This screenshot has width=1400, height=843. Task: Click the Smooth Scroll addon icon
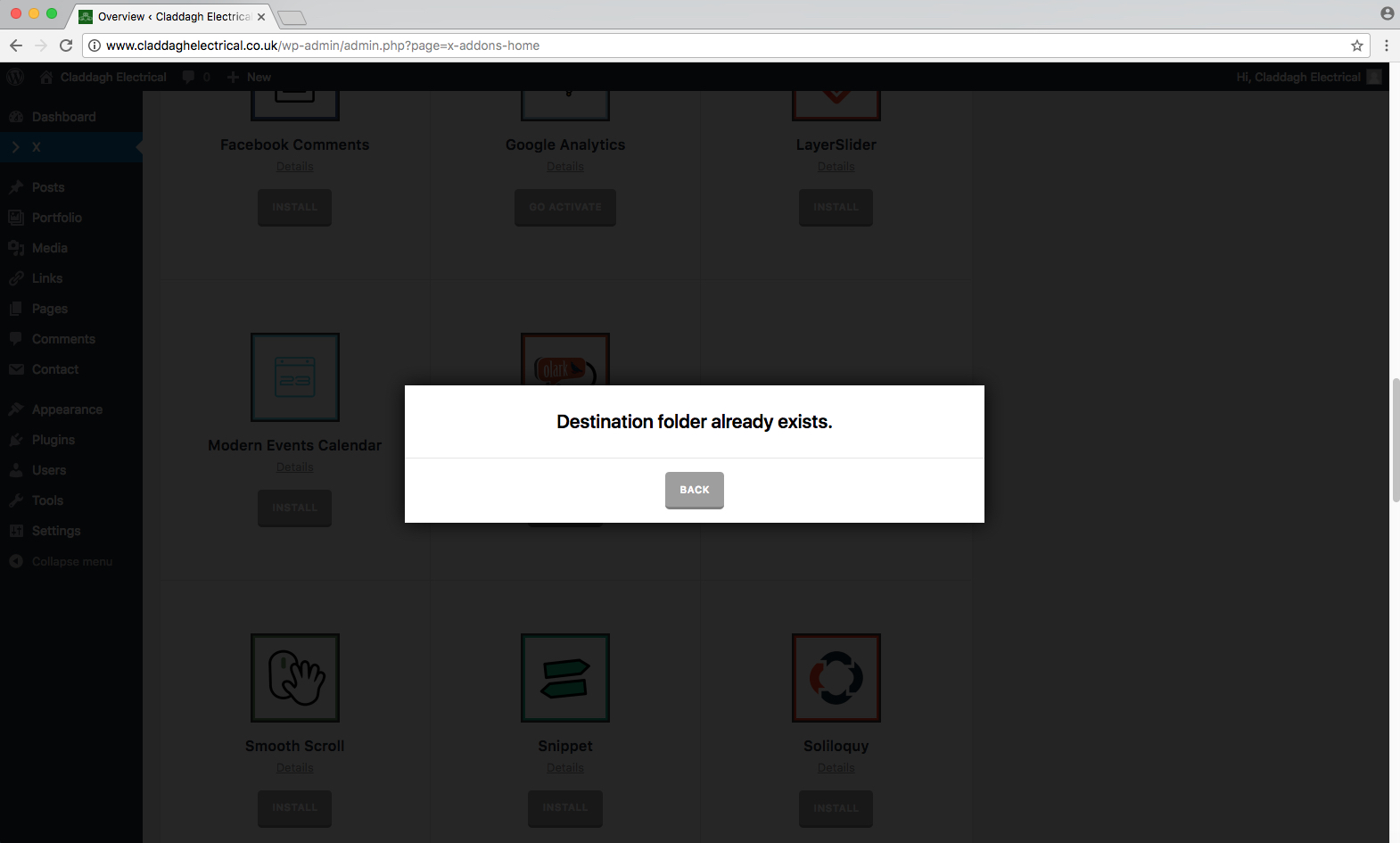pyautogui.click(x=295, y=678)
